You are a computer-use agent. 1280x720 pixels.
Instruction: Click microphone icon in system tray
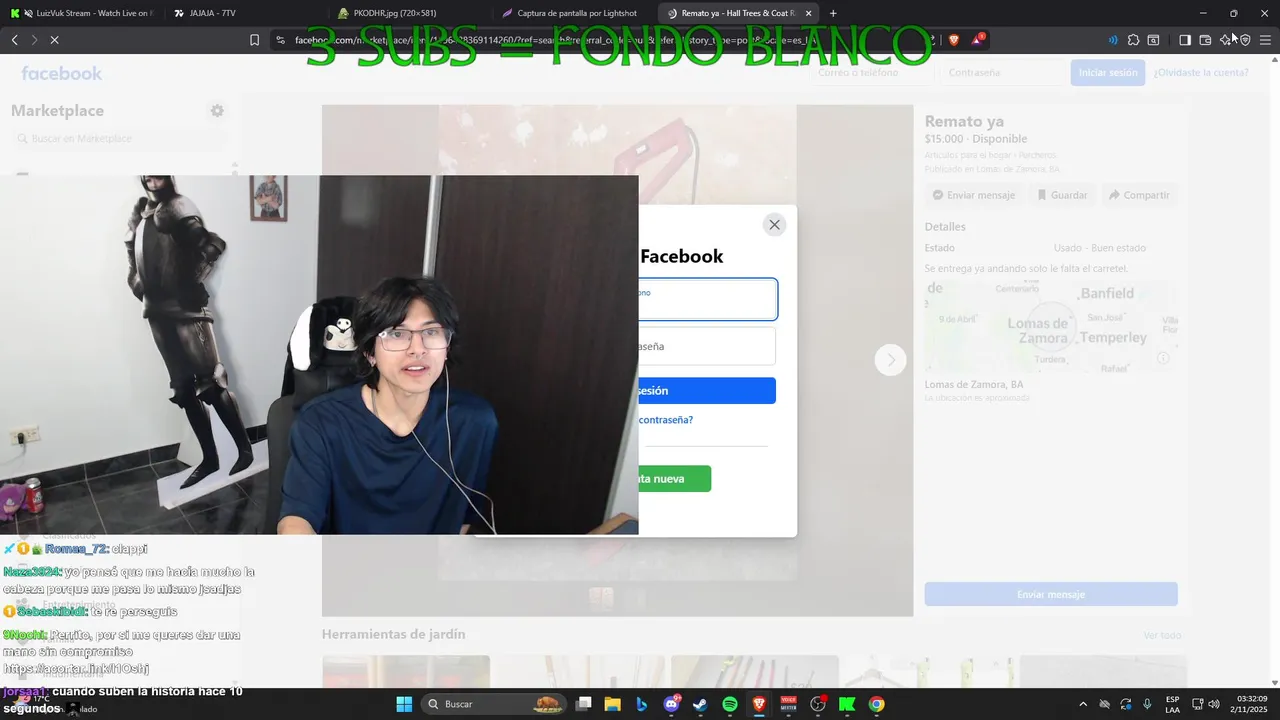pos(1147,704)
